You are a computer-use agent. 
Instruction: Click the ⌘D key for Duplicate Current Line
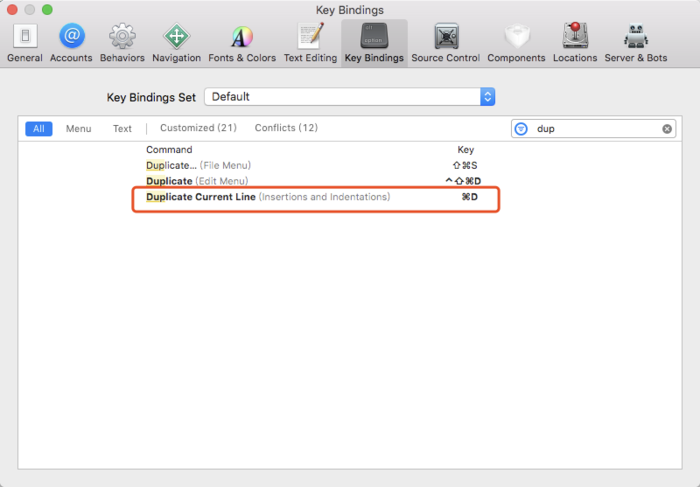469,197
